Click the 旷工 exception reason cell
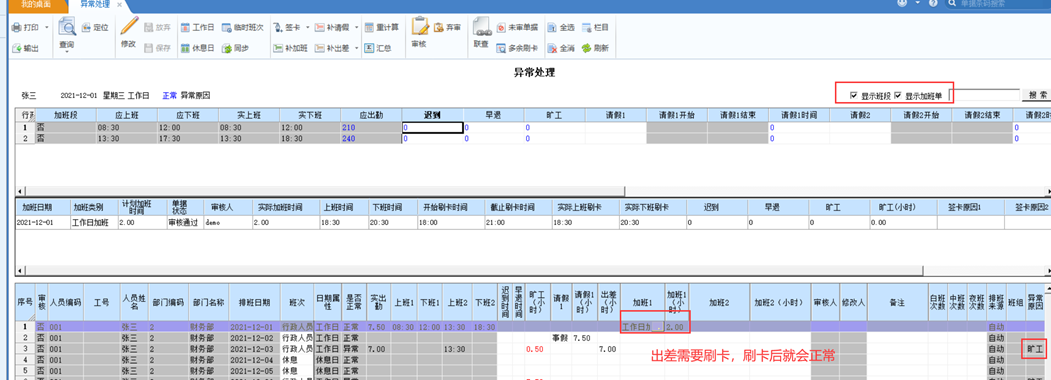Viewport: 1051px width, 380px height. tap(1035, 349)
